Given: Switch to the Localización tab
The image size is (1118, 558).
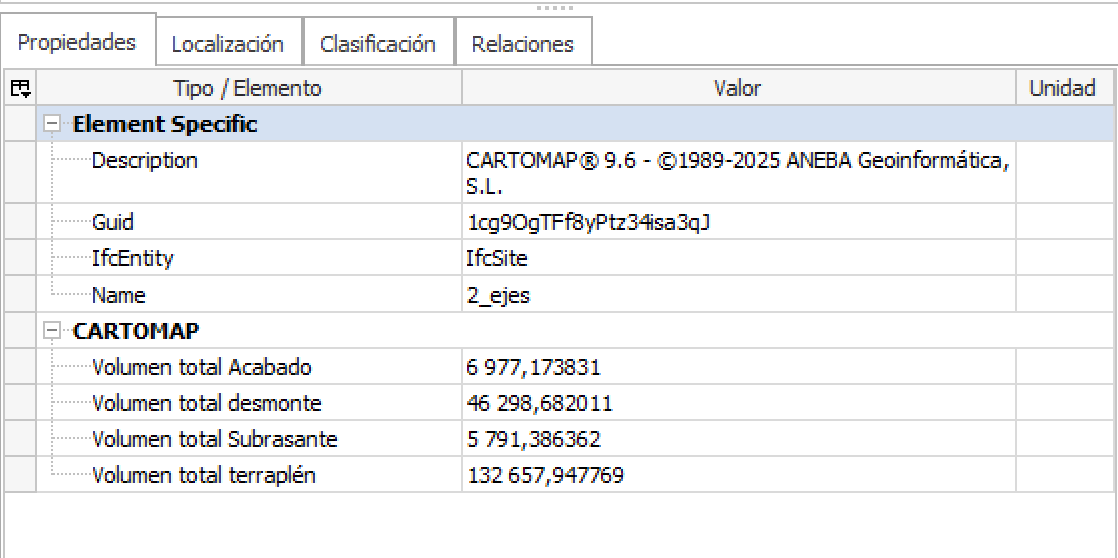Looking at the screenshot, I should [228, 44].
